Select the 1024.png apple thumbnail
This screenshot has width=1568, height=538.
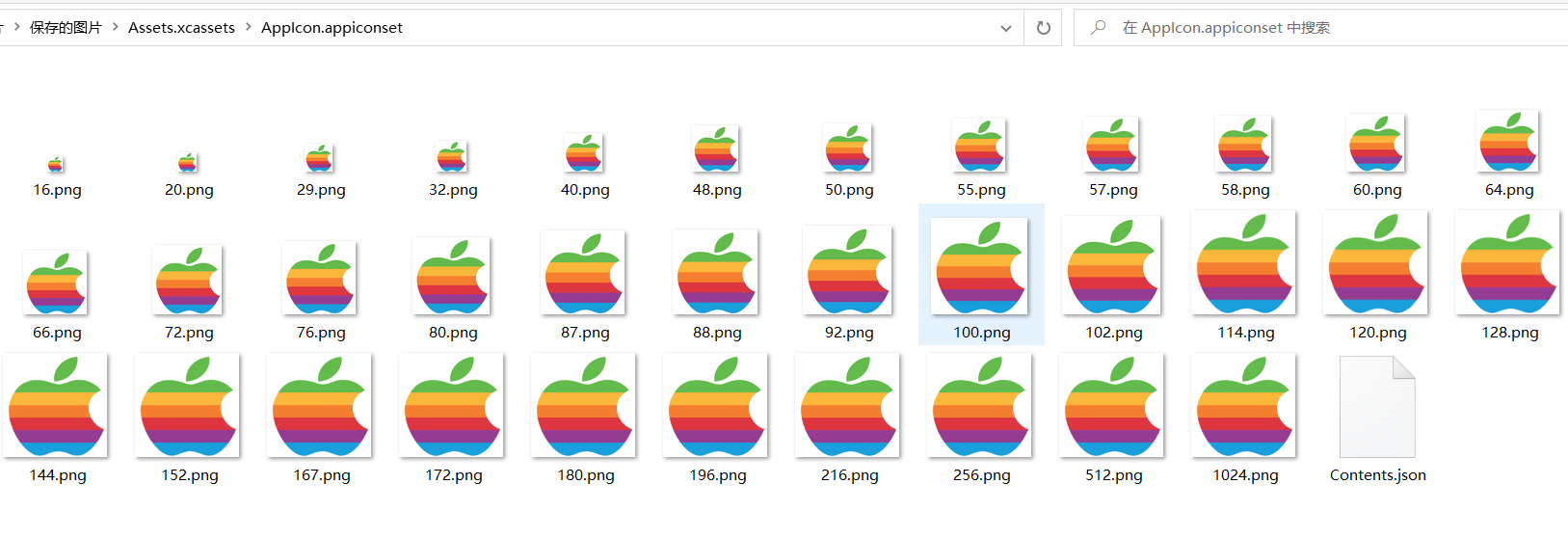tap(1244, 405)
